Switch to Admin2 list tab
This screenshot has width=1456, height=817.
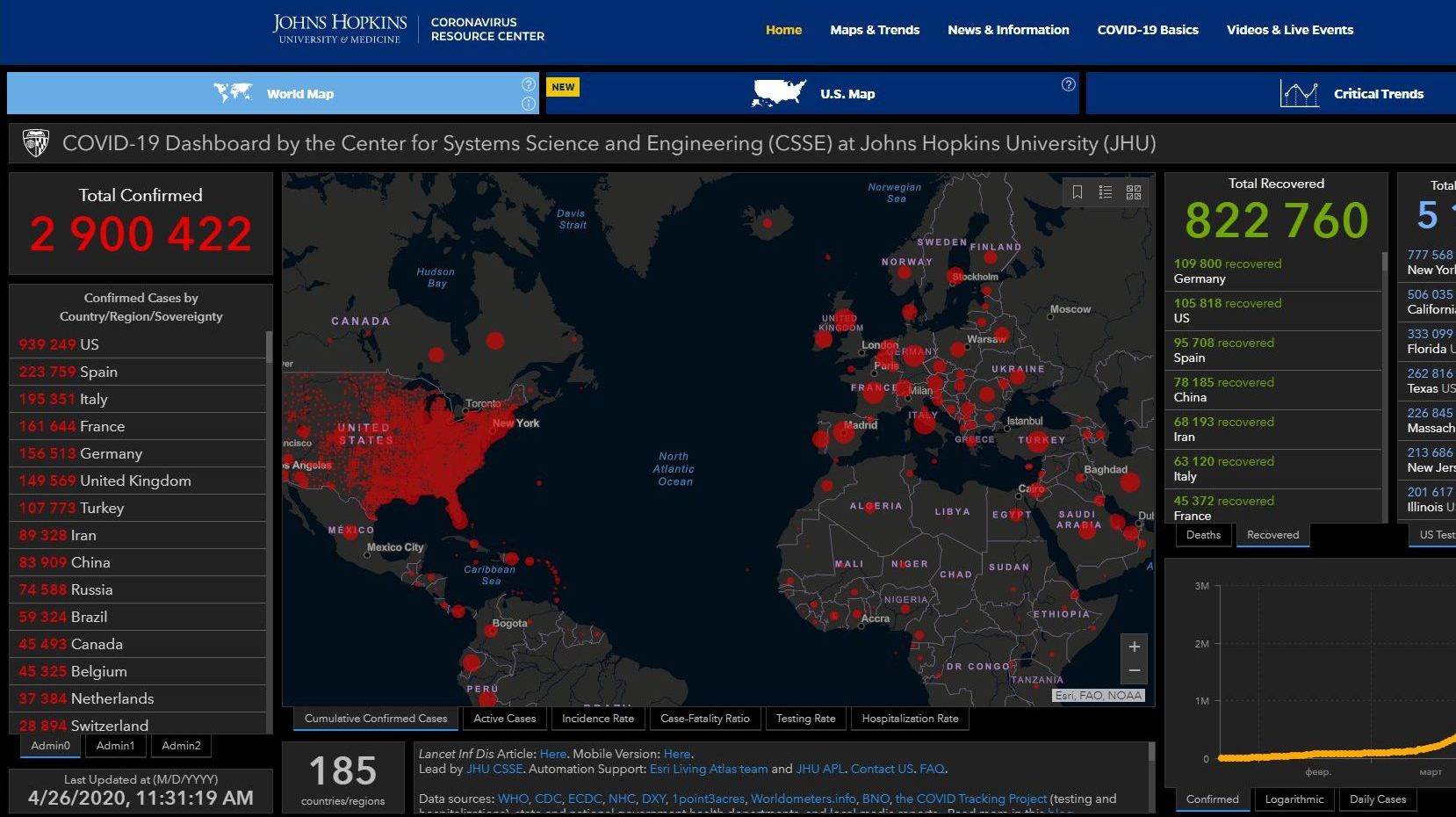pos(182,746)
